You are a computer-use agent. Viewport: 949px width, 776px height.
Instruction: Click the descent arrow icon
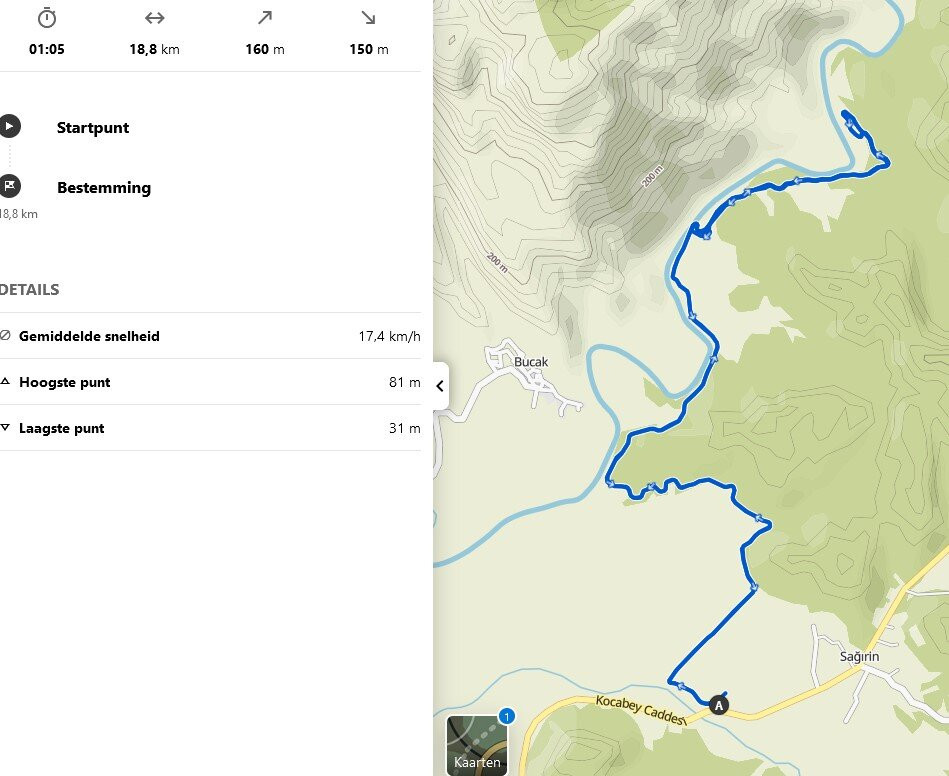click(x=369, y=18)
